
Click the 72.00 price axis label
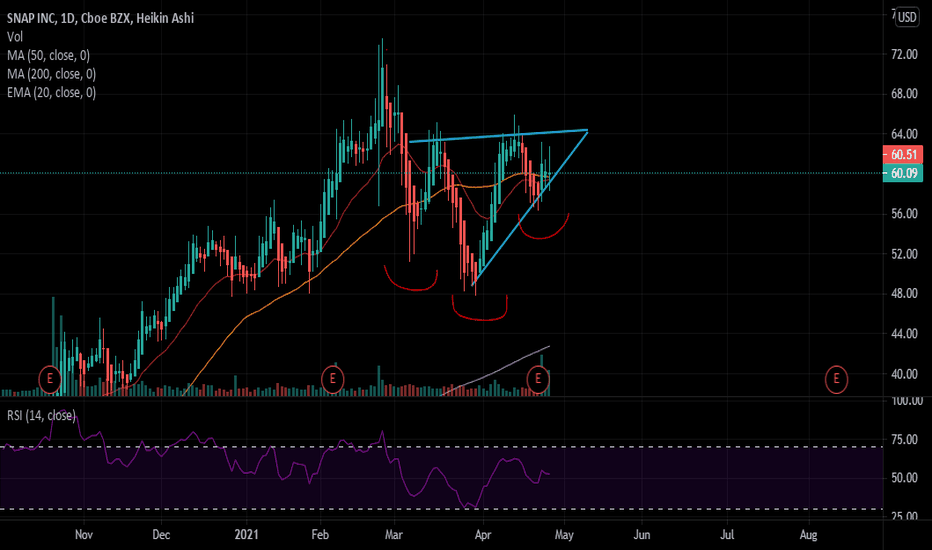904,55
